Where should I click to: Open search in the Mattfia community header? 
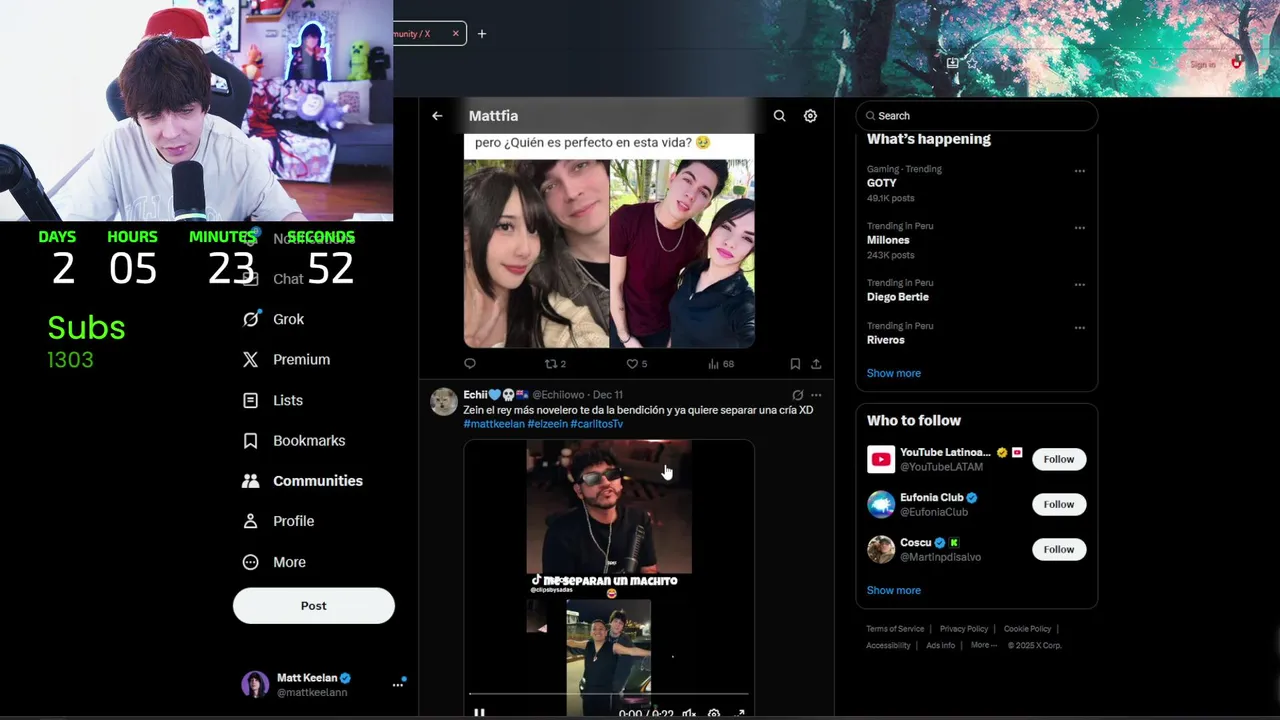(779, 116)
